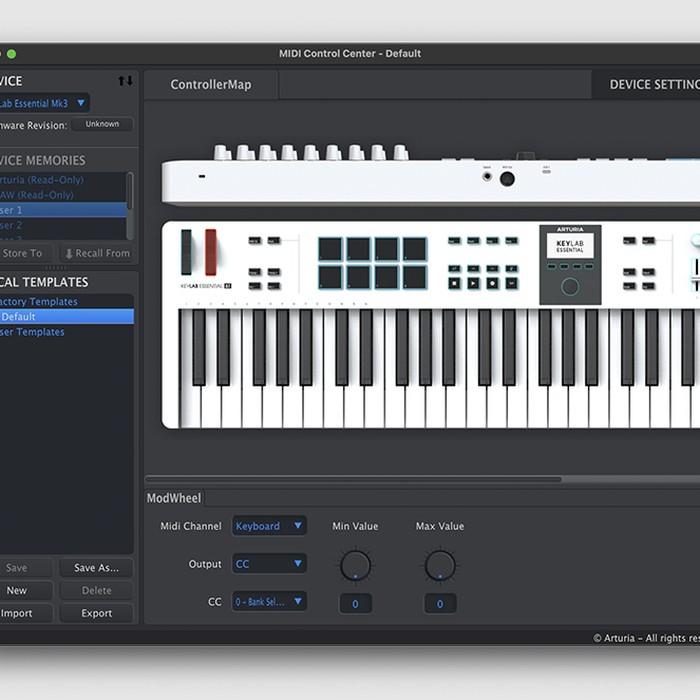Select the Loop button above Stop
The height and width of the screenshot is (700, 700).
click(454, 269)
